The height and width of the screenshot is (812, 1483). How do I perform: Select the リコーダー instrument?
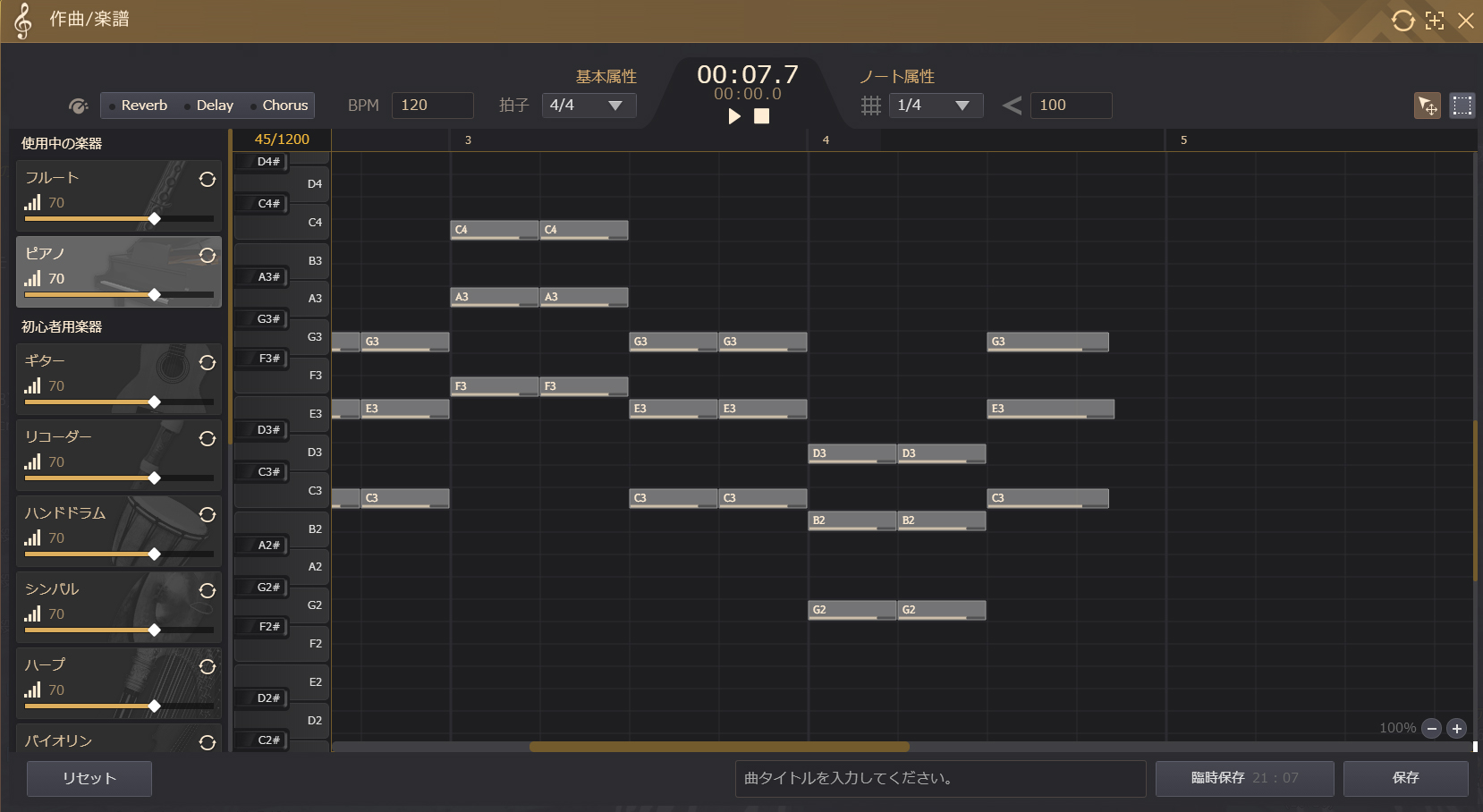click(x=119, y=455)
